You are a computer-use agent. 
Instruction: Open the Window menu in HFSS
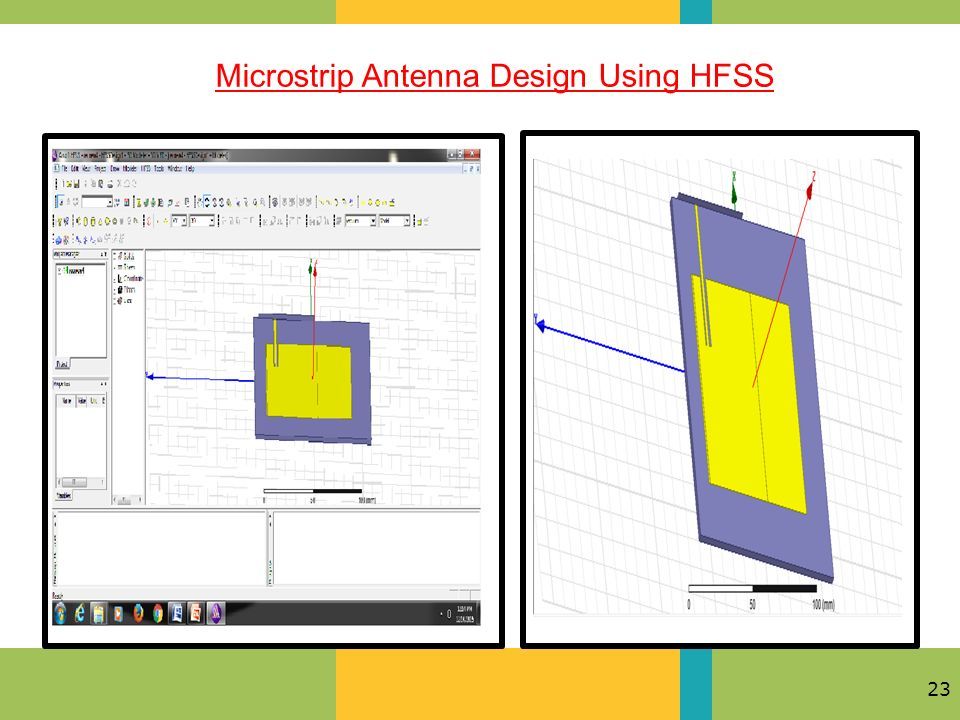coord(174,169)
